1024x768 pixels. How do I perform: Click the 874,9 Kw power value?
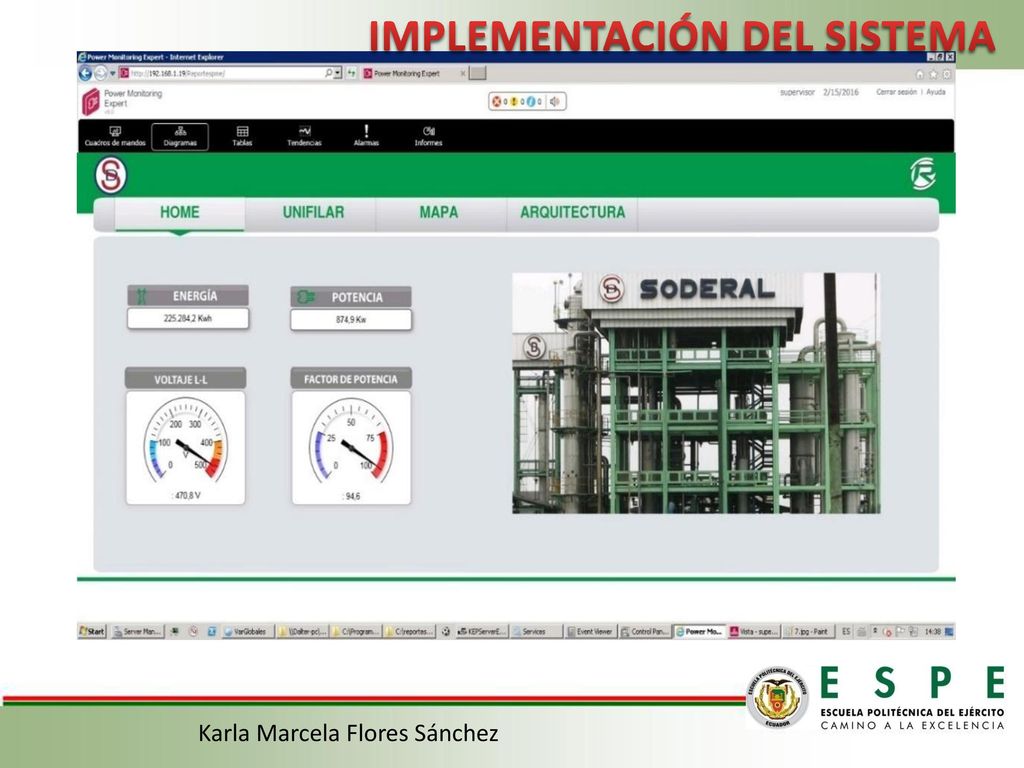351,320
